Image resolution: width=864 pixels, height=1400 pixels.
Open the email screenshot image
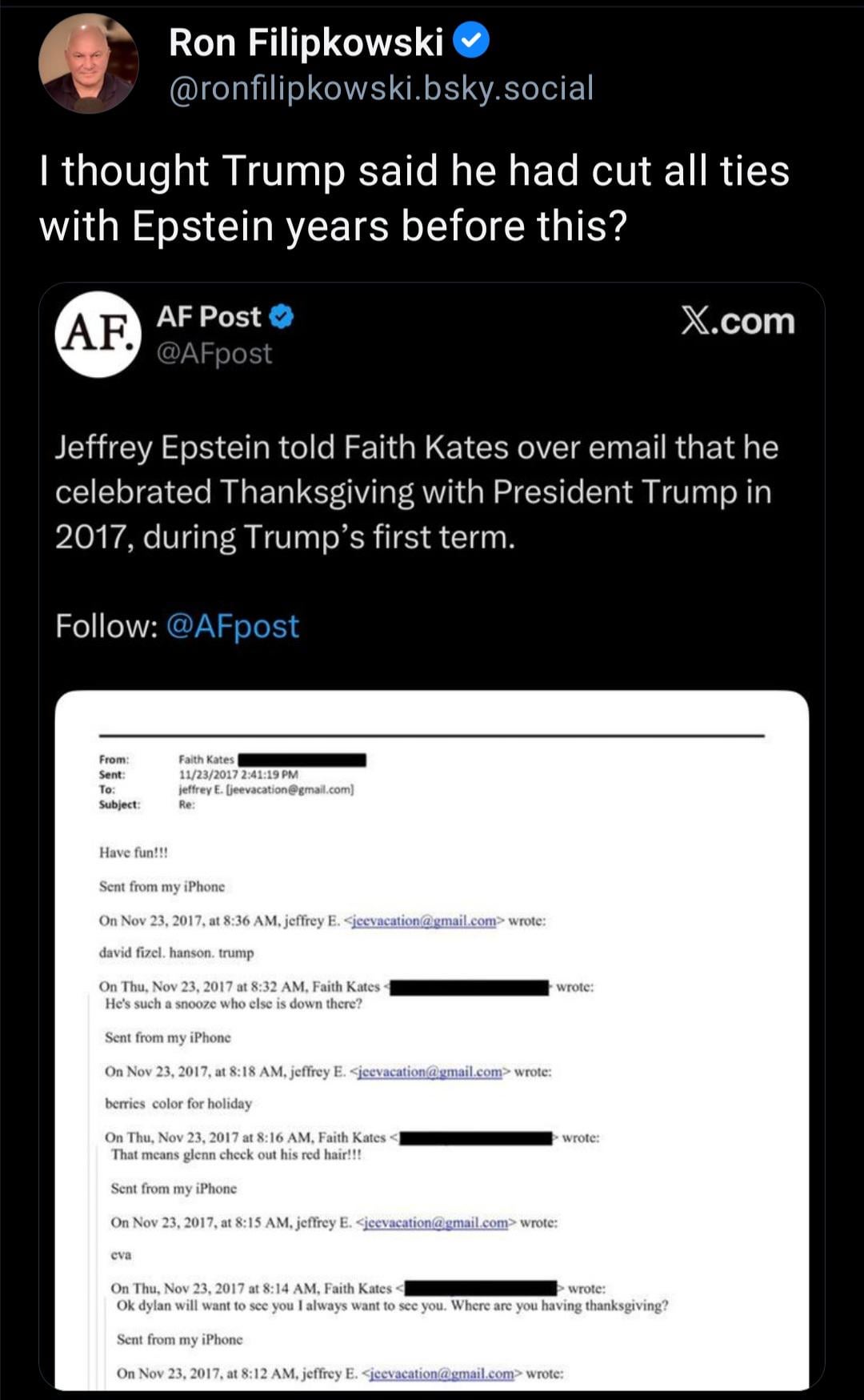tap(432, 1041)
